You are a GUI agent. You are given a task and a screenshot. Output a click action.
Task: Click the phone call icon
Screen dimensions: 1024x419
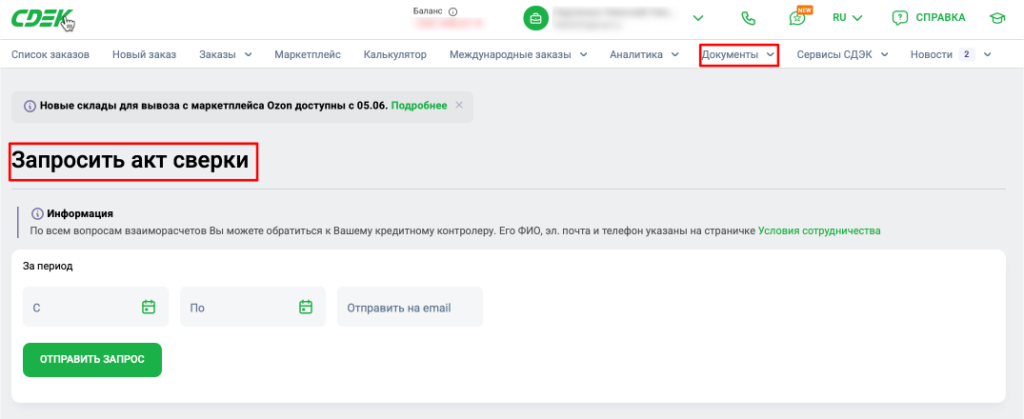(x=748, y=18)
